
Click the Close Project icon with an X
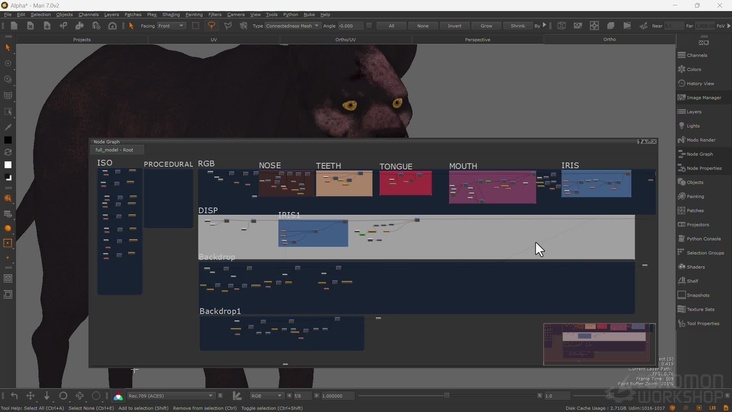[x=30, y=26]
